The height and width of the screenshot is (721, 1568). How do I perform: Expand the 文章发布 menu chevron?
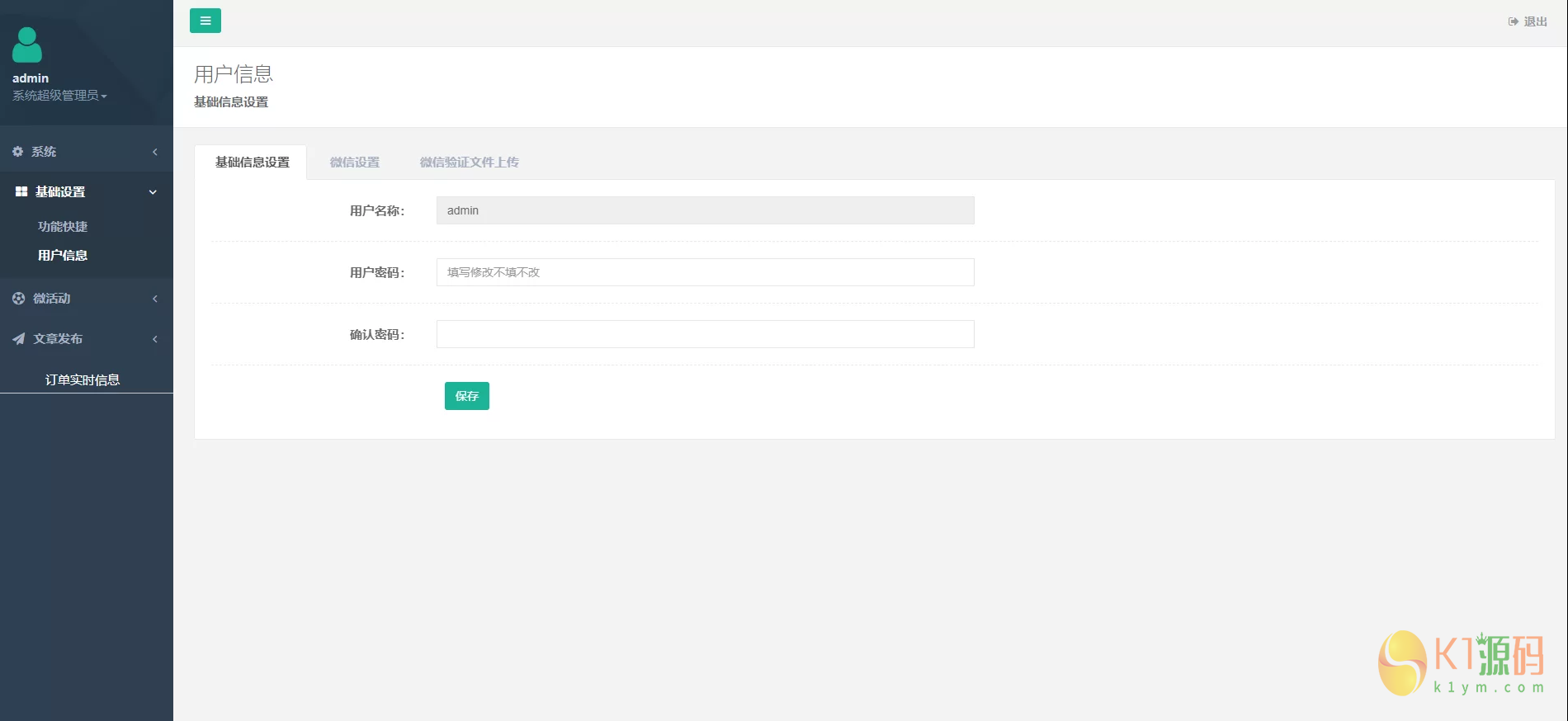coord(155,339)
